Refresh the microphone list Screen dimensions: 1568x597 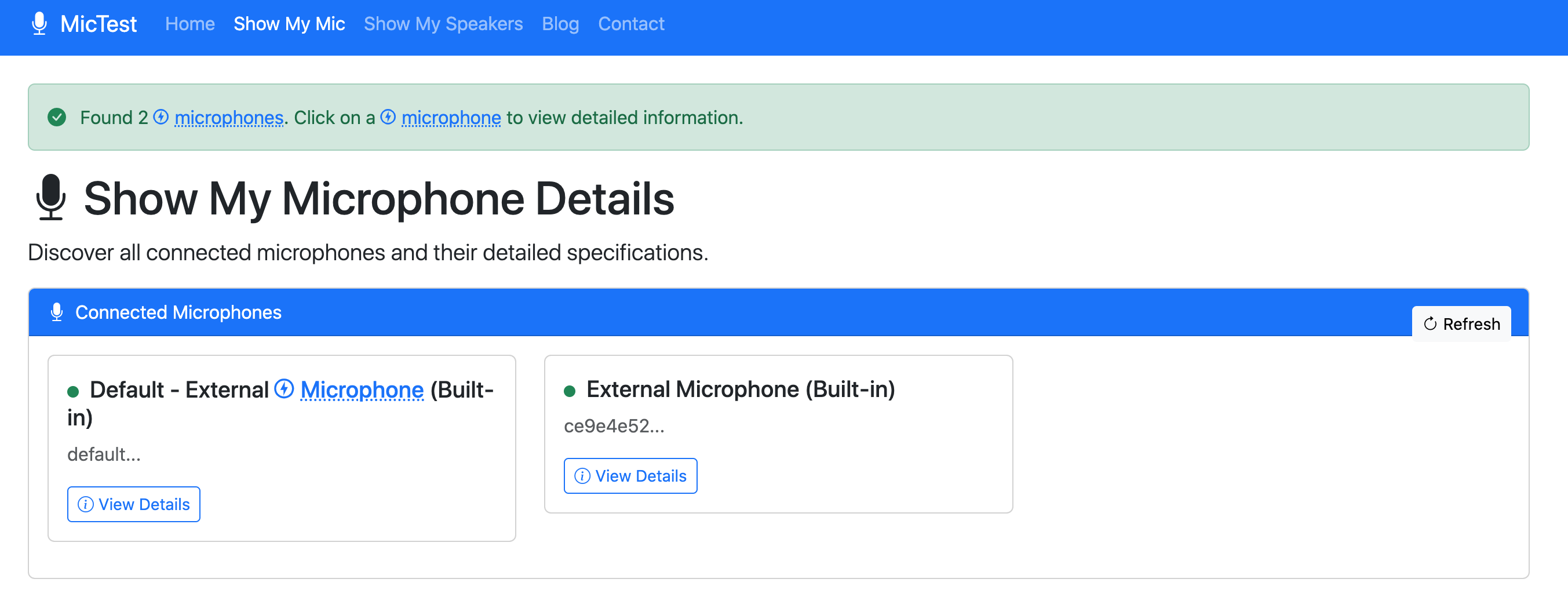(x=1461, y=323)
